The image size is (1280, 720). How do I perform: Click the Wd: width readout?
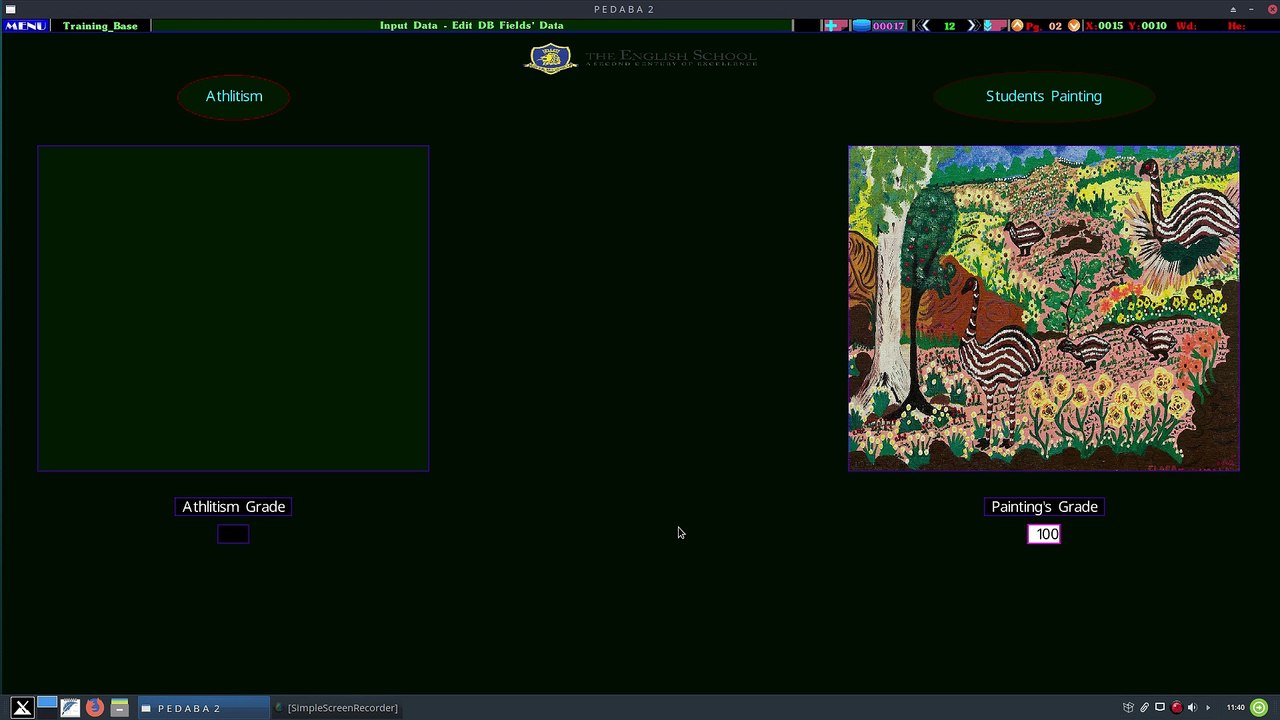tap(1187, 26)
